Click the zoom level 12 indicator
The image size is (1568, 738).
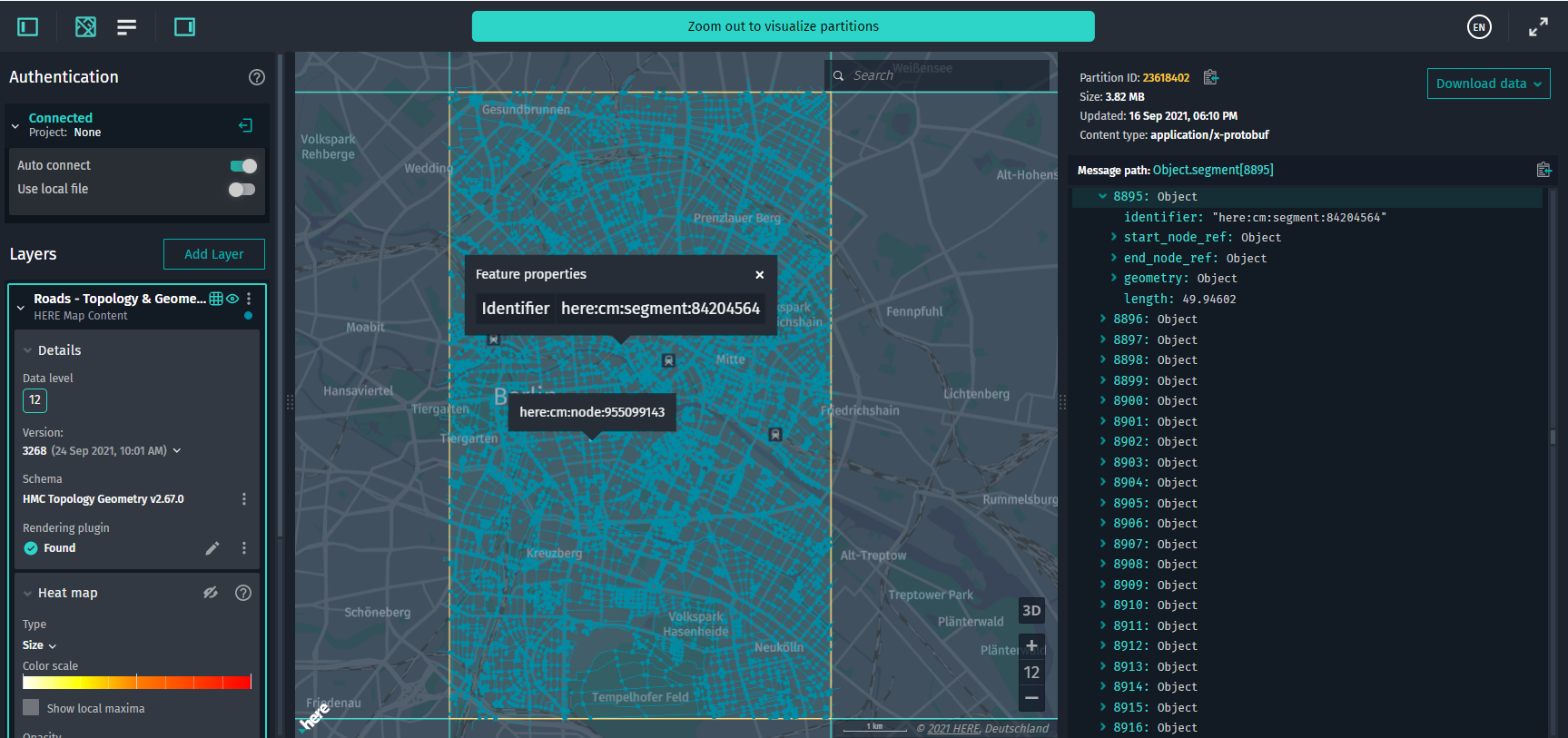[x=1031, y=673]
